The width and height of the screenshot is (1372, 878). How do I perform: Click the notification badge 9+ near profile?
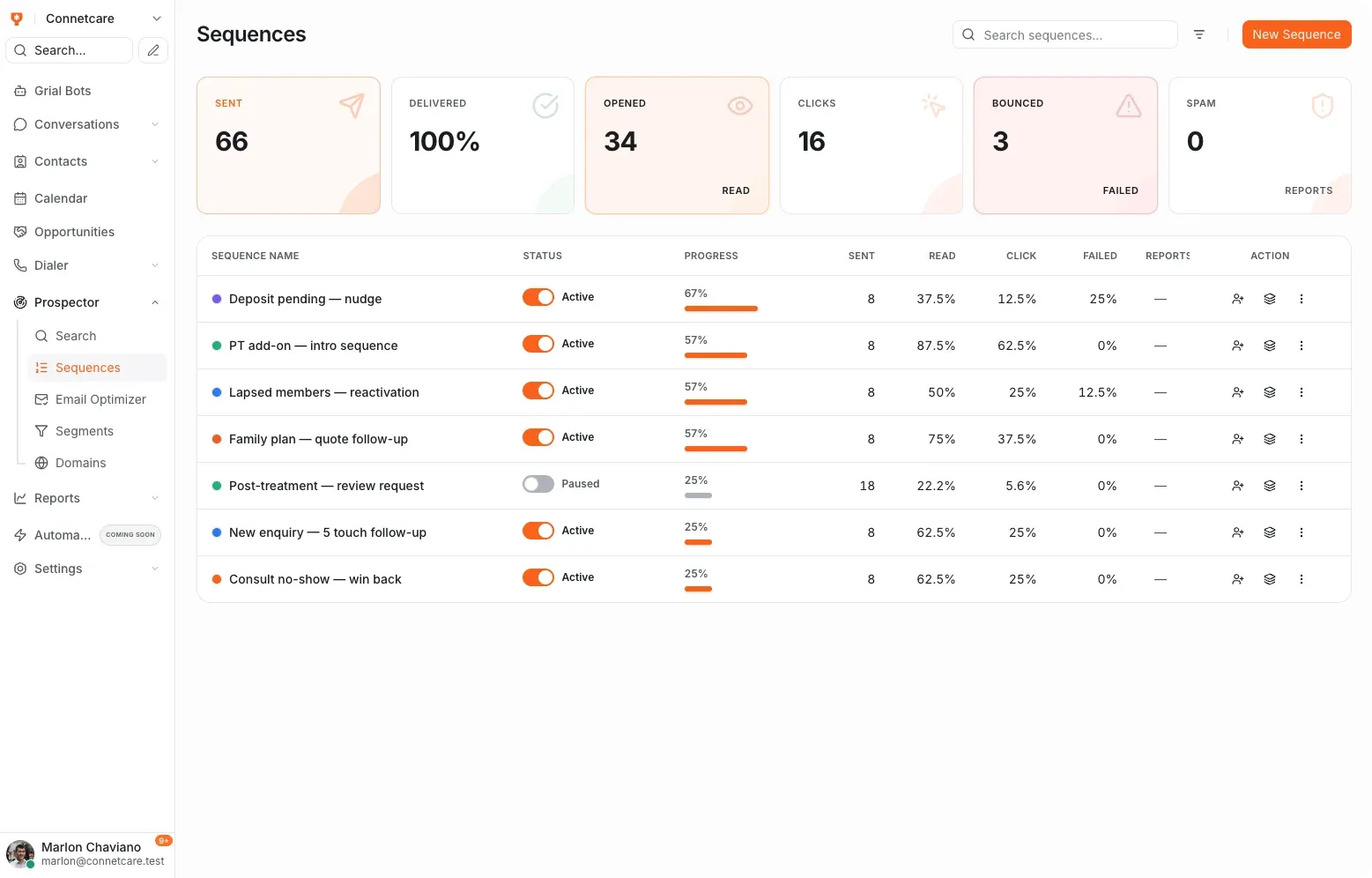point(164,841)
